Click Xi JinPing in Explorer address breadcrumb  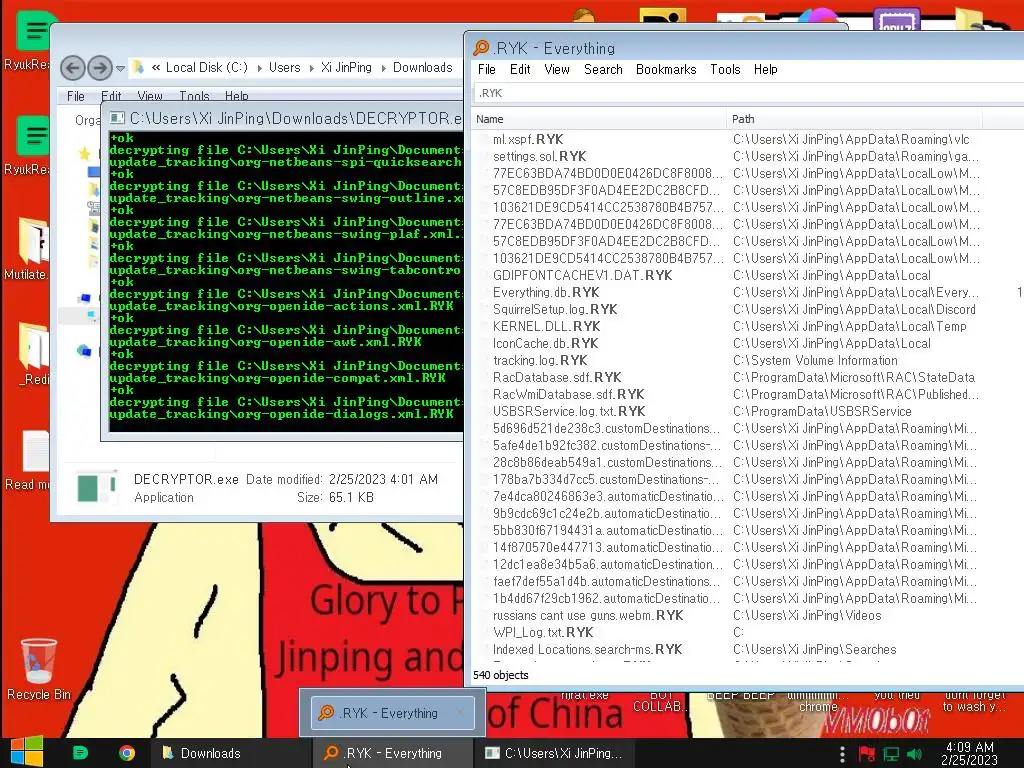[x=346, y=67]
